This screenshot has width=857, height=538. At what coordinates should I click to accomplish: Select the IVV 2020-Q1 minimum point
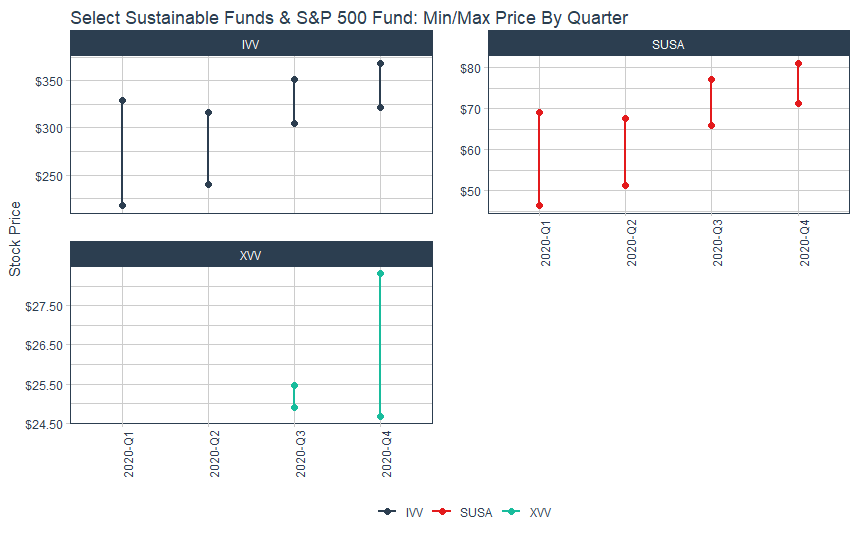122,206
